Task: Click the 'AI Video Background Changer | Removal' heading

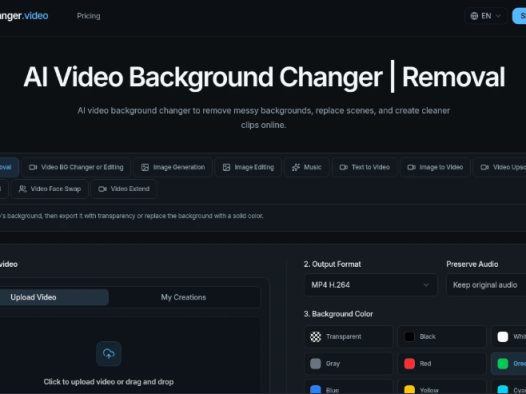Action: click(264, 77)
